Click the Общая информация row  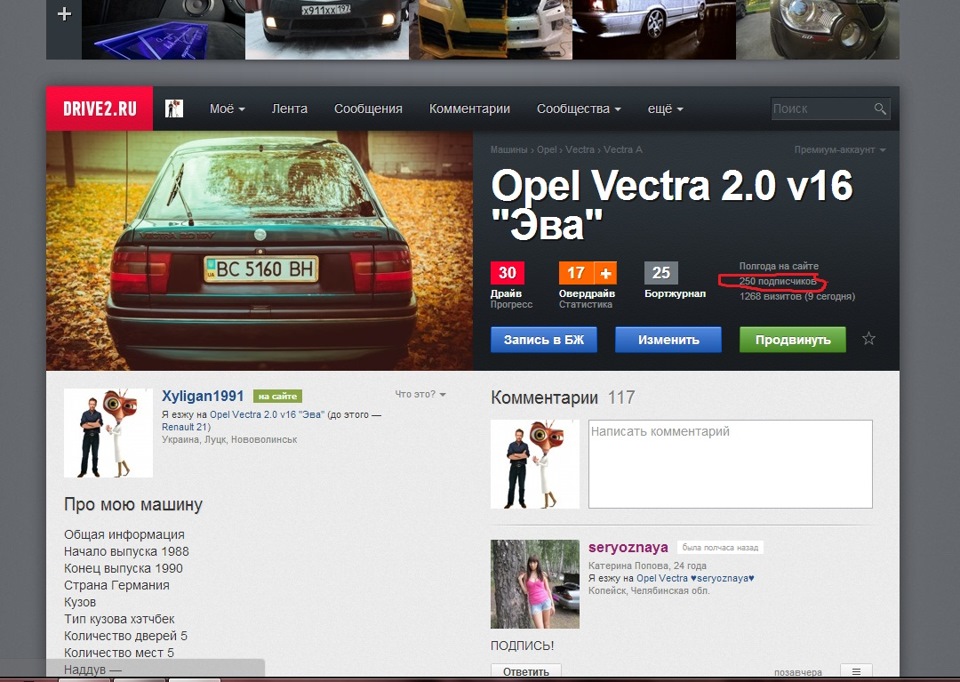pos(124,534)
